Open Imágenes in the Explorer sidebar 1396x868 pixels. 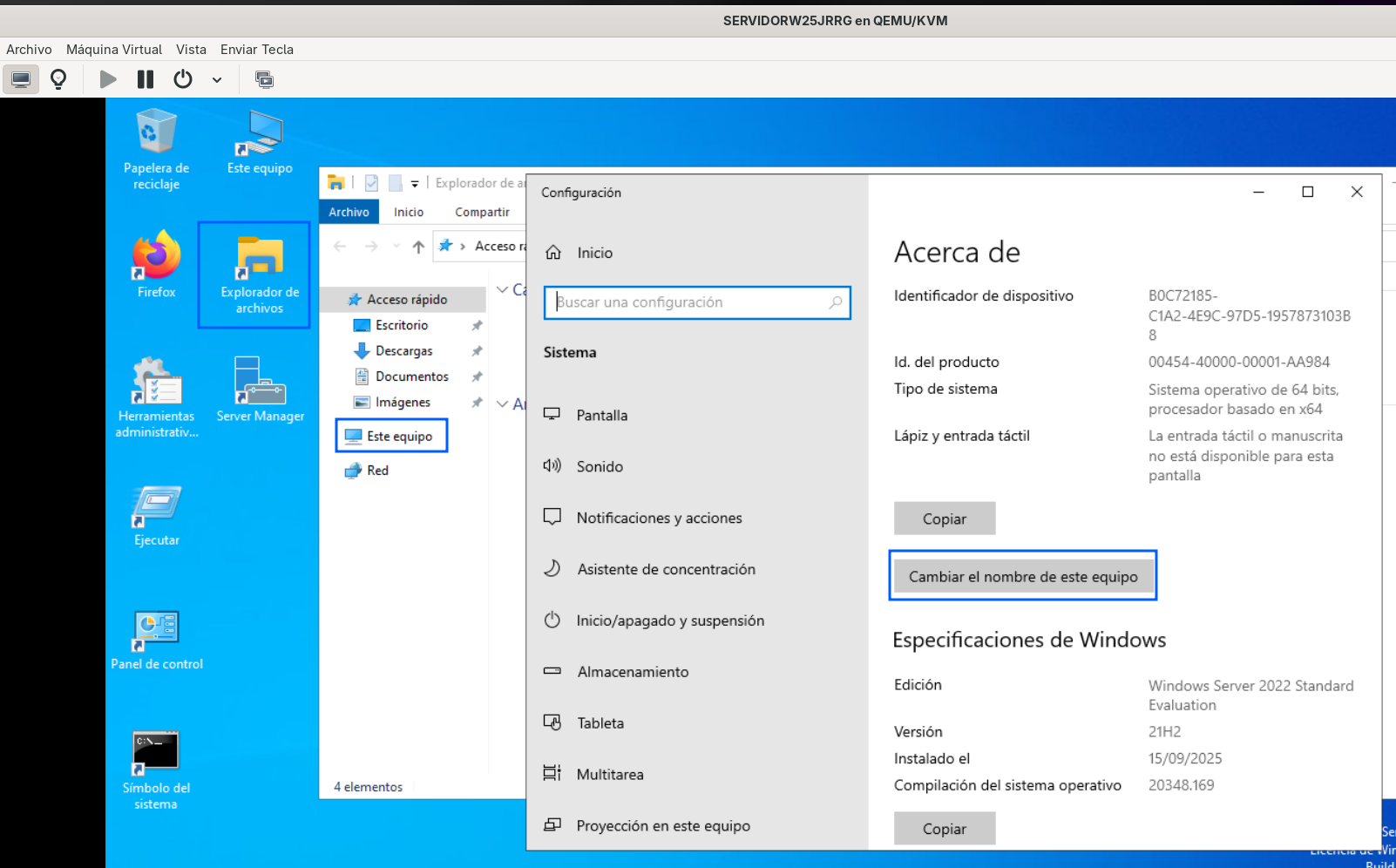coord(402,402)
